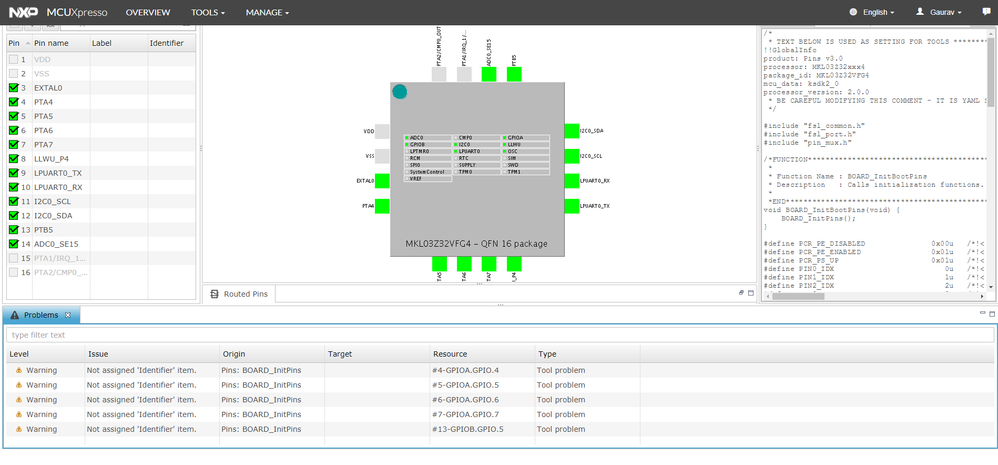
Task: Click the code panel scroll down arrow
Action: pyautogui.click(x=989, y=287)
